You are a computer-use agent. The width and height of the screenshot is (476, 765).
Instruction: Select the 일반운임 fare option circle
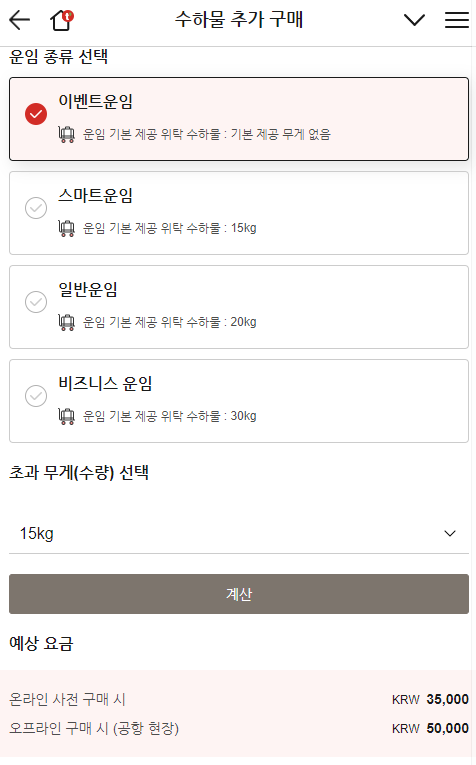(x=36, y=302)
